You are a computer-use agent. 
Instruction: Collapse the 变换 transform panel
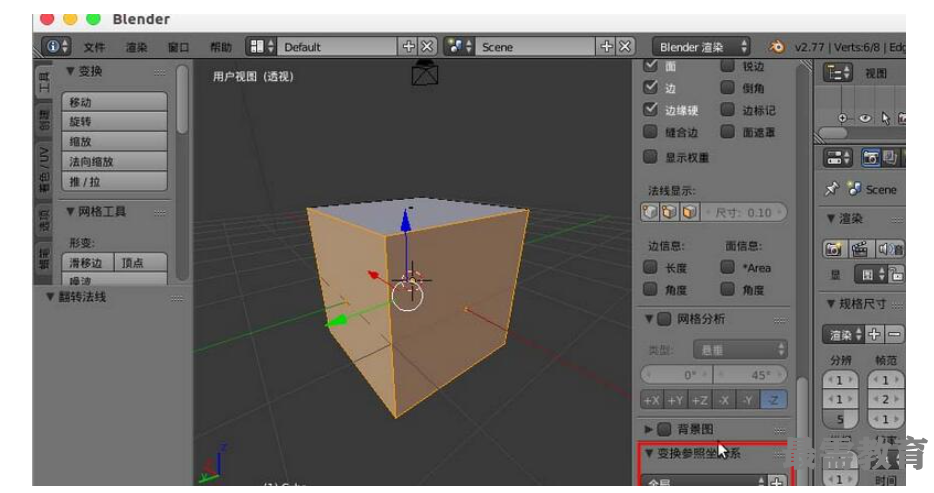tap(70, 71)
